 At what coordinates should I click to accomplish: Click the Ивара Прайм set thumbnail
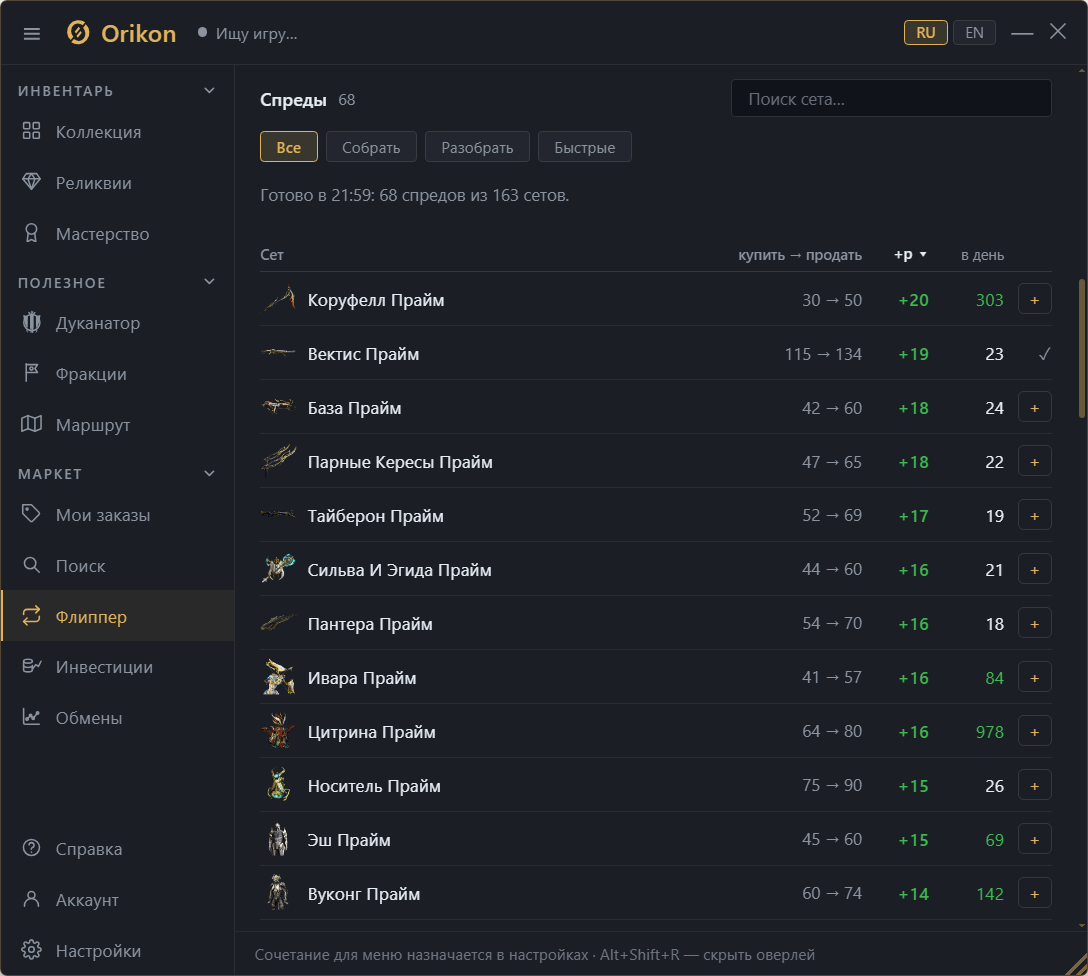[278, 678]
